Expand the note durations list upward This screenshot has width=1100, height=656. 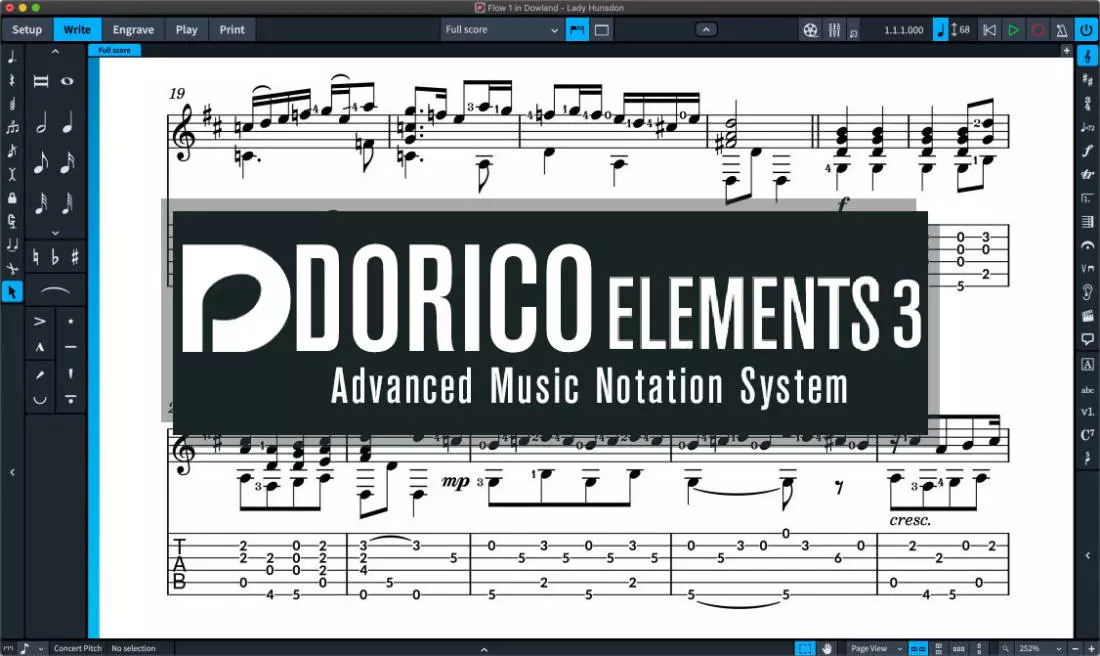55,52
